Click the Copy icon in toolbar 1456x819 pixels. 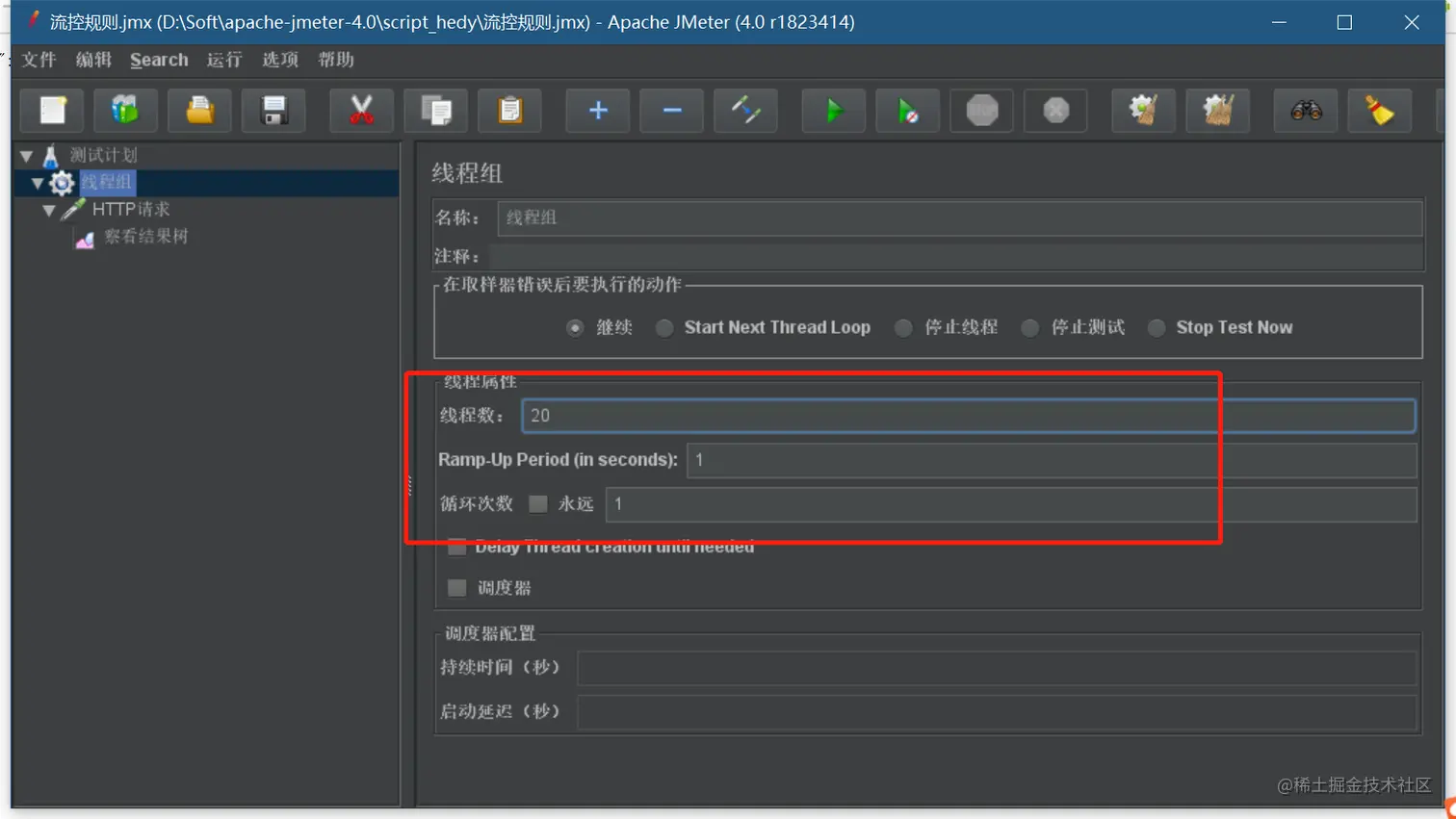coord(436,111)
